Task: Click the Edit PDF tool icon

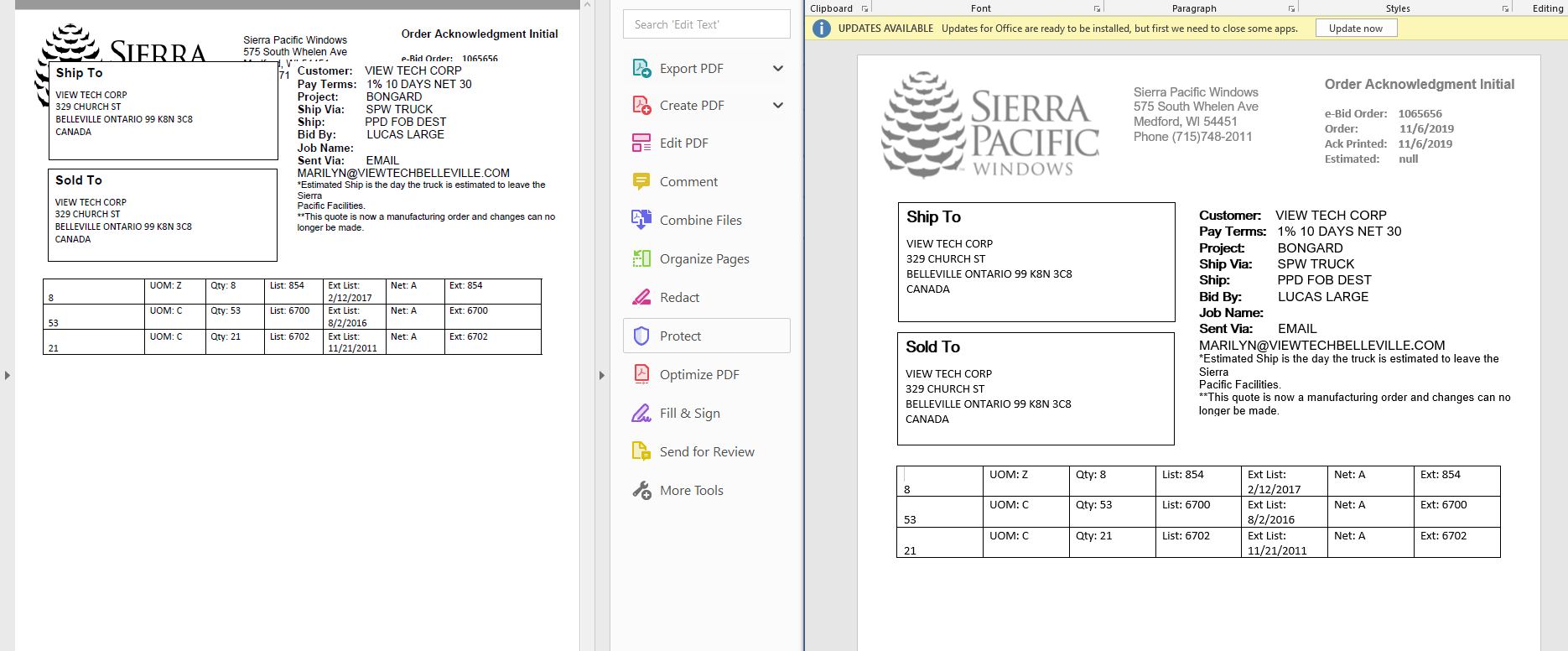Action: coord(641,143)
